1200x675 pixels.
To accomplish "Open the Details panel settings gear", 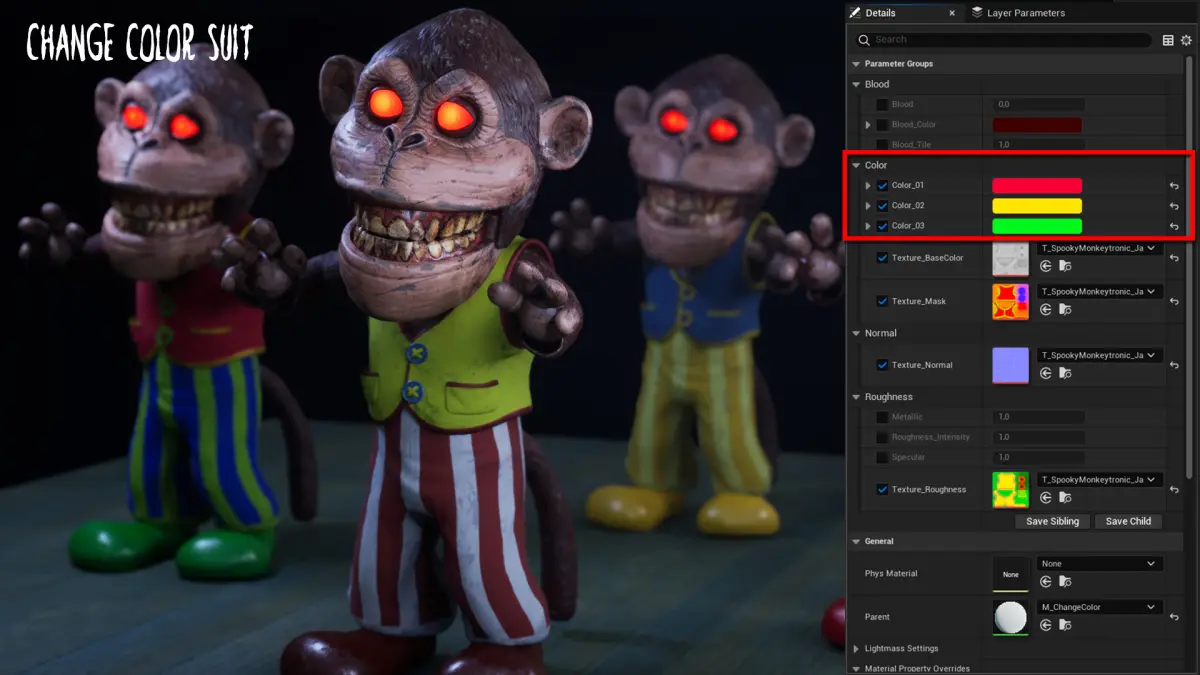I will coord(1186,40).
